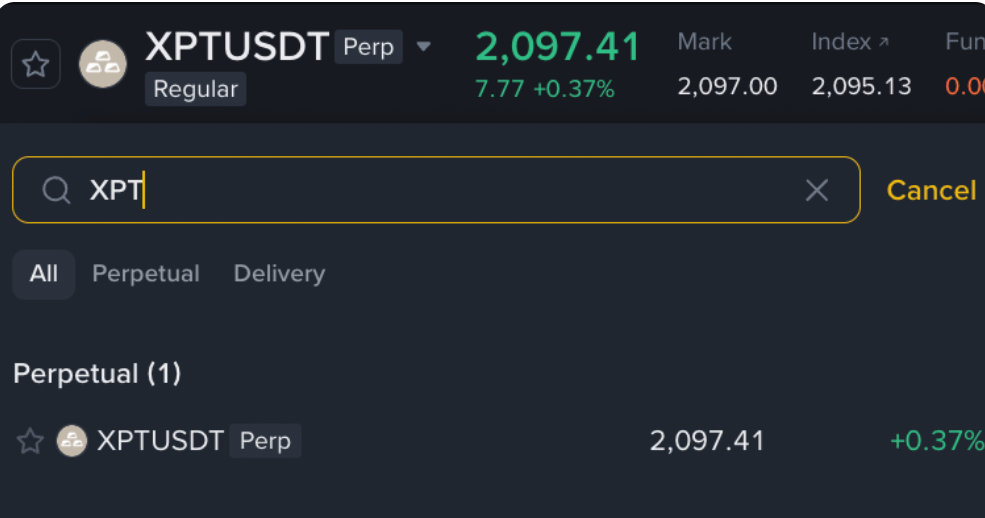Screen dimensions: 985x518
Task: Favorite XPTUSDT using the header star
Action: click(35, 65)
